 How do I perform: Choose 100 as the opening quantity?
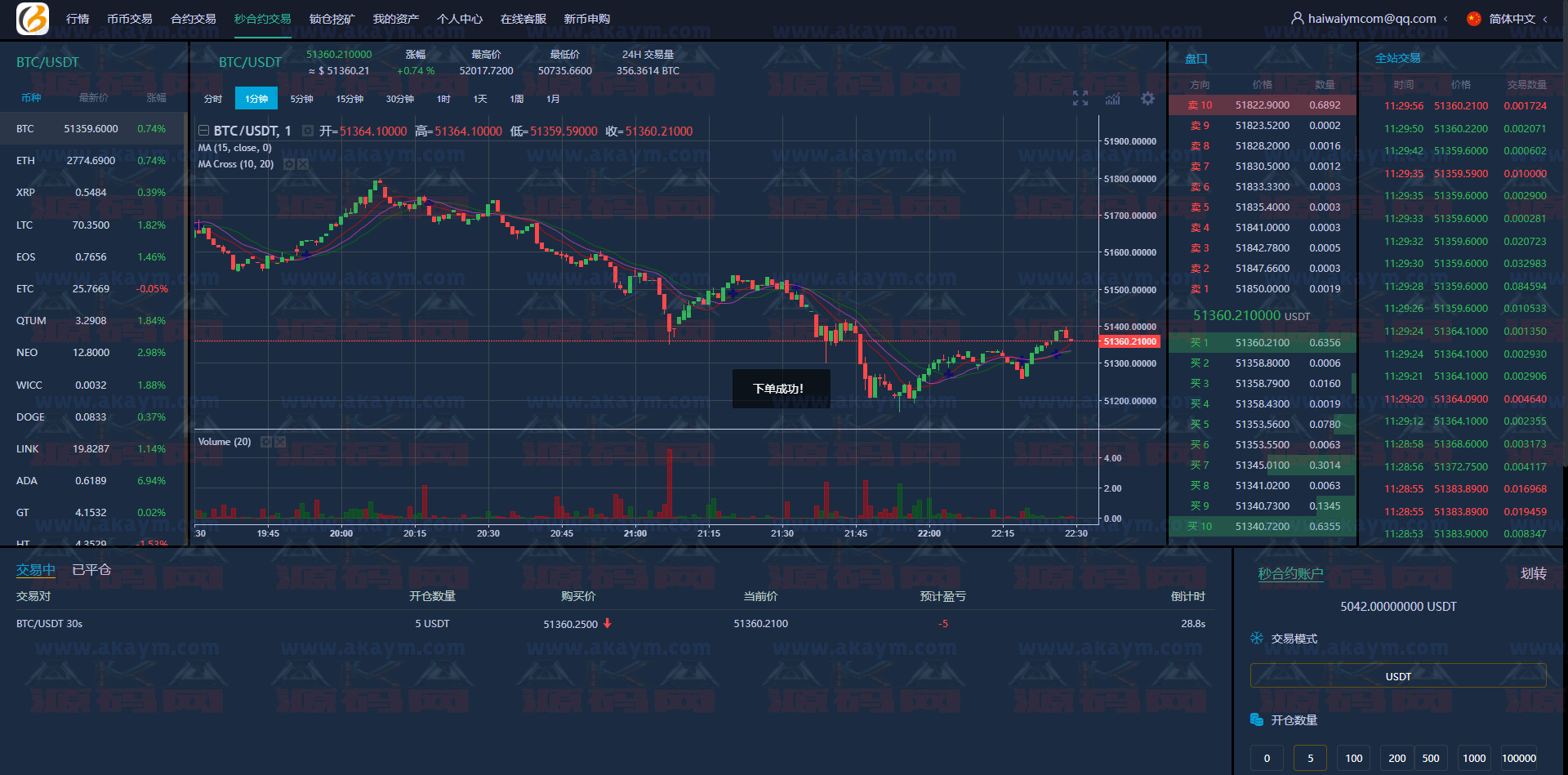click(x=1353, y=758)
